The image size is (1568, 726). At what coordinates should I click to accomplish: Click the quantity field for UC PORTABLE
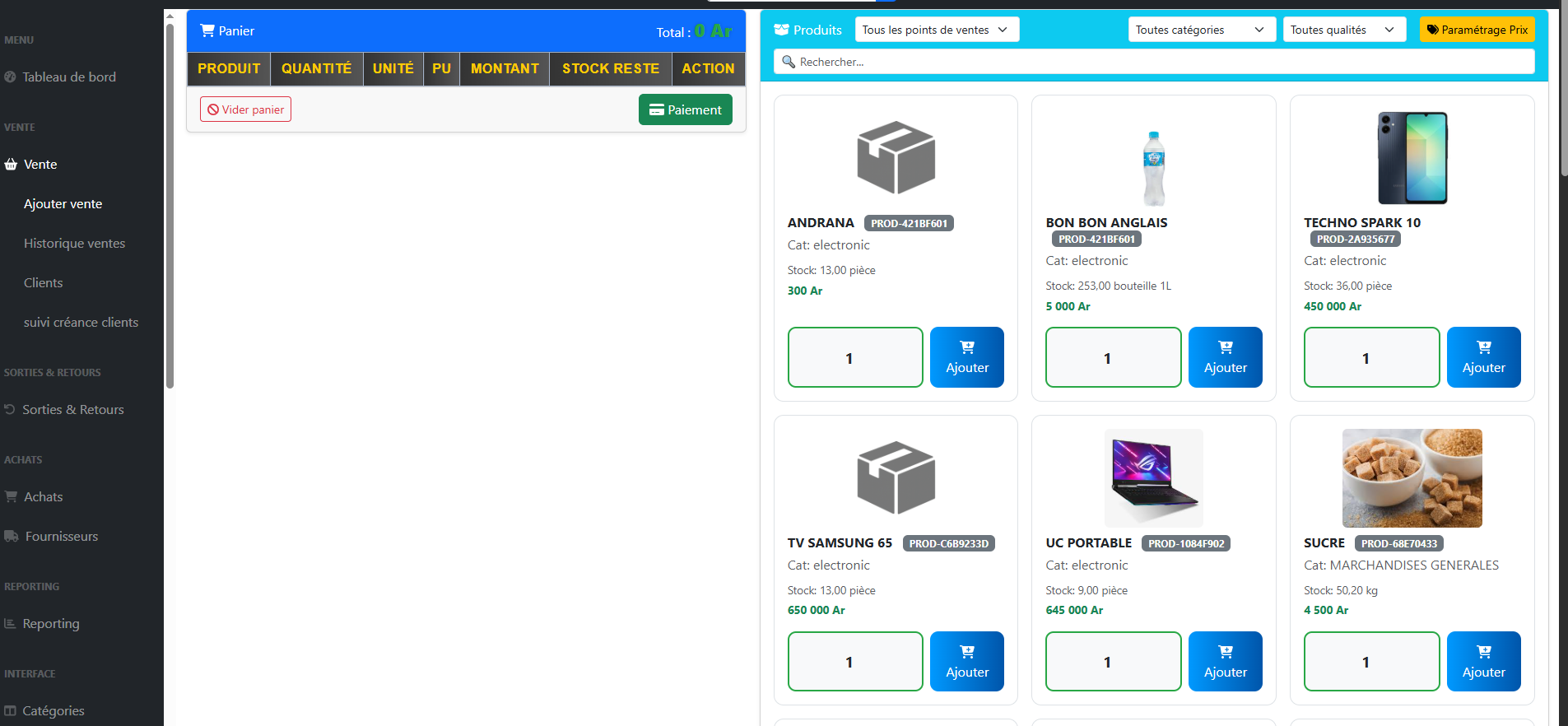pos(1112,661)
